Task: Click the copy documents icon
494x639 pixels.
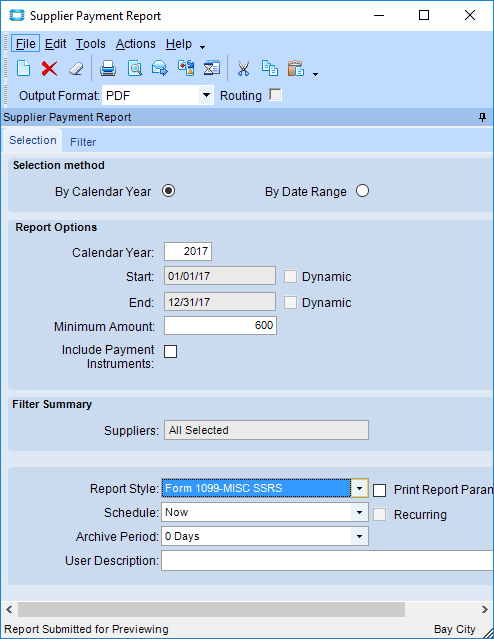Action: [x=270, y=68]
